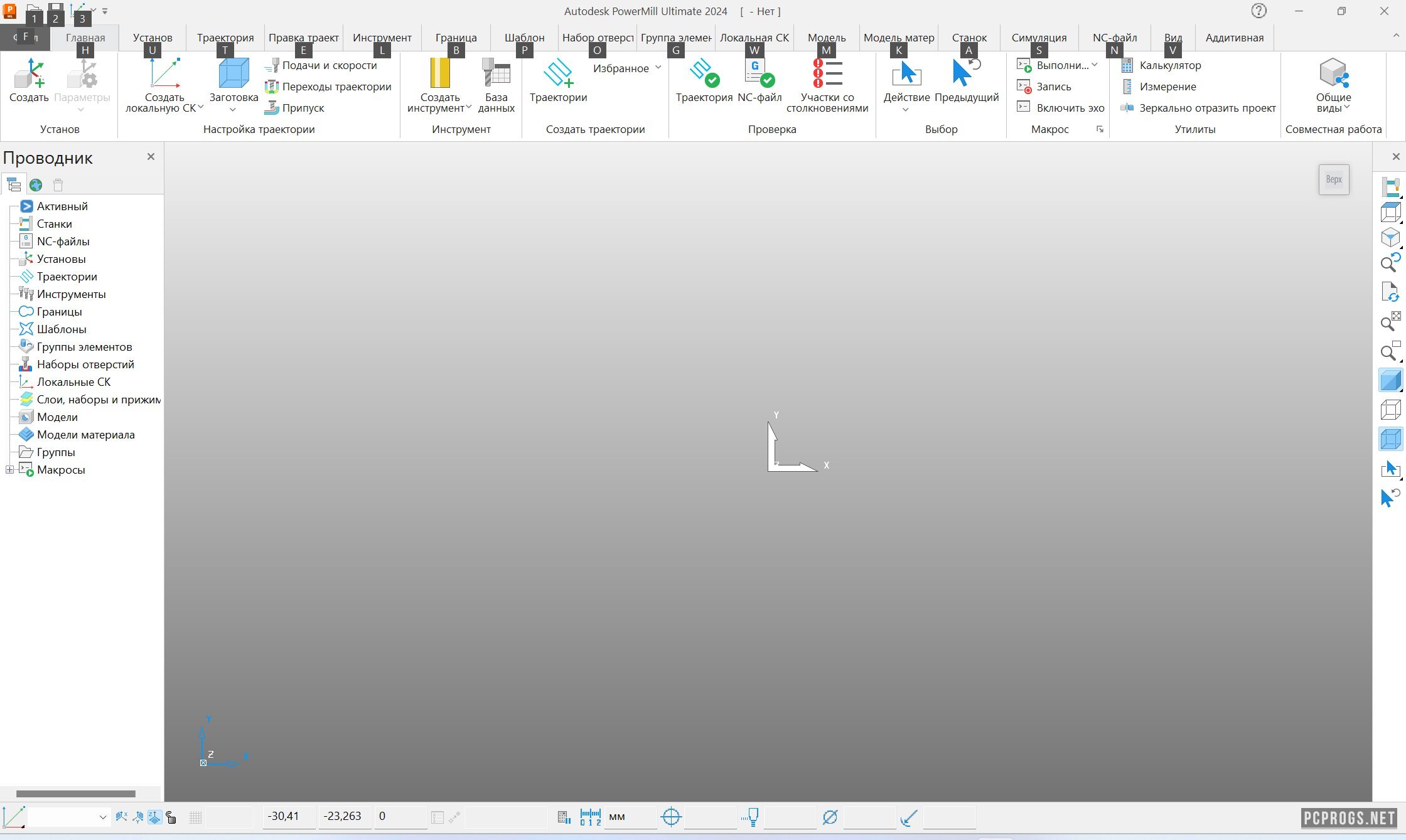Screen dimensions: 1406x840
Task: Switch to the Симуляция ribbon tab
Action: click(x=1039, y=38)
